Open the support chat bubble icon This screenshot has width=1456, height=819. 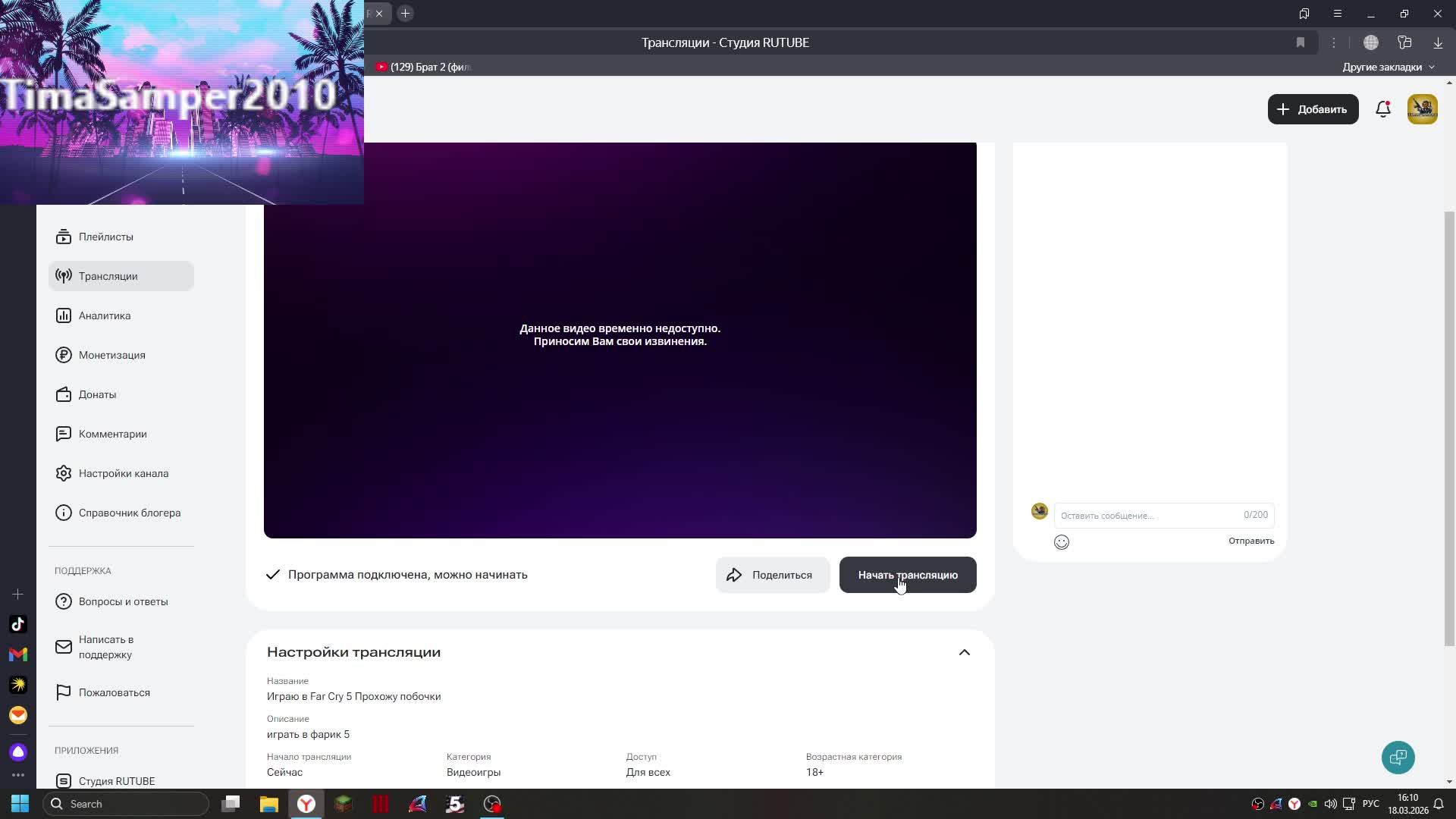pyautogui.click(x=1398, y=757)
